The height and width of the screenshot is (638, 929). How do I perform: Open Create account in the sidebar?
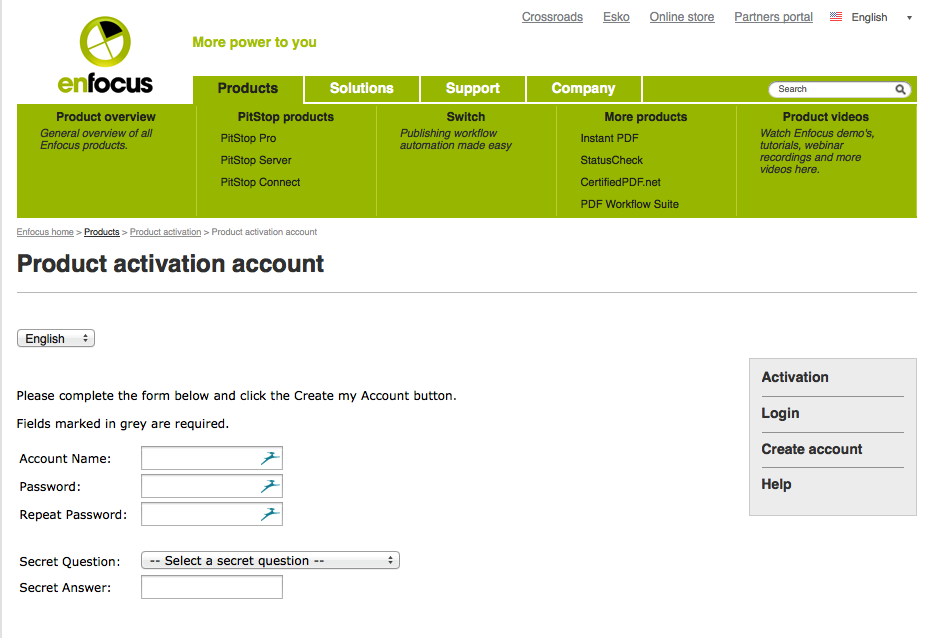pos(812,449)
